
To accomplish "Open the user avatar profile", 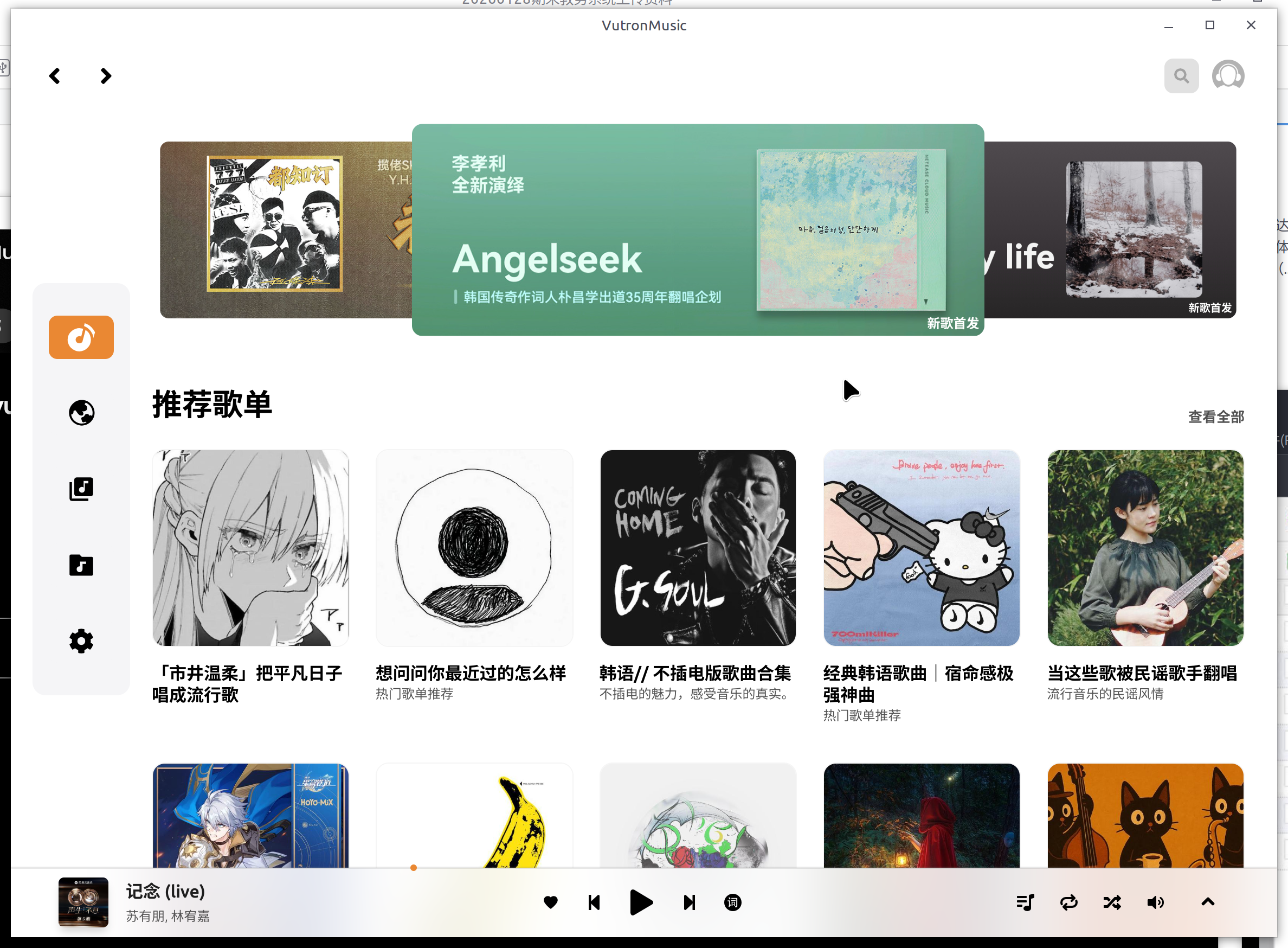I will [x=1227, y=76].
